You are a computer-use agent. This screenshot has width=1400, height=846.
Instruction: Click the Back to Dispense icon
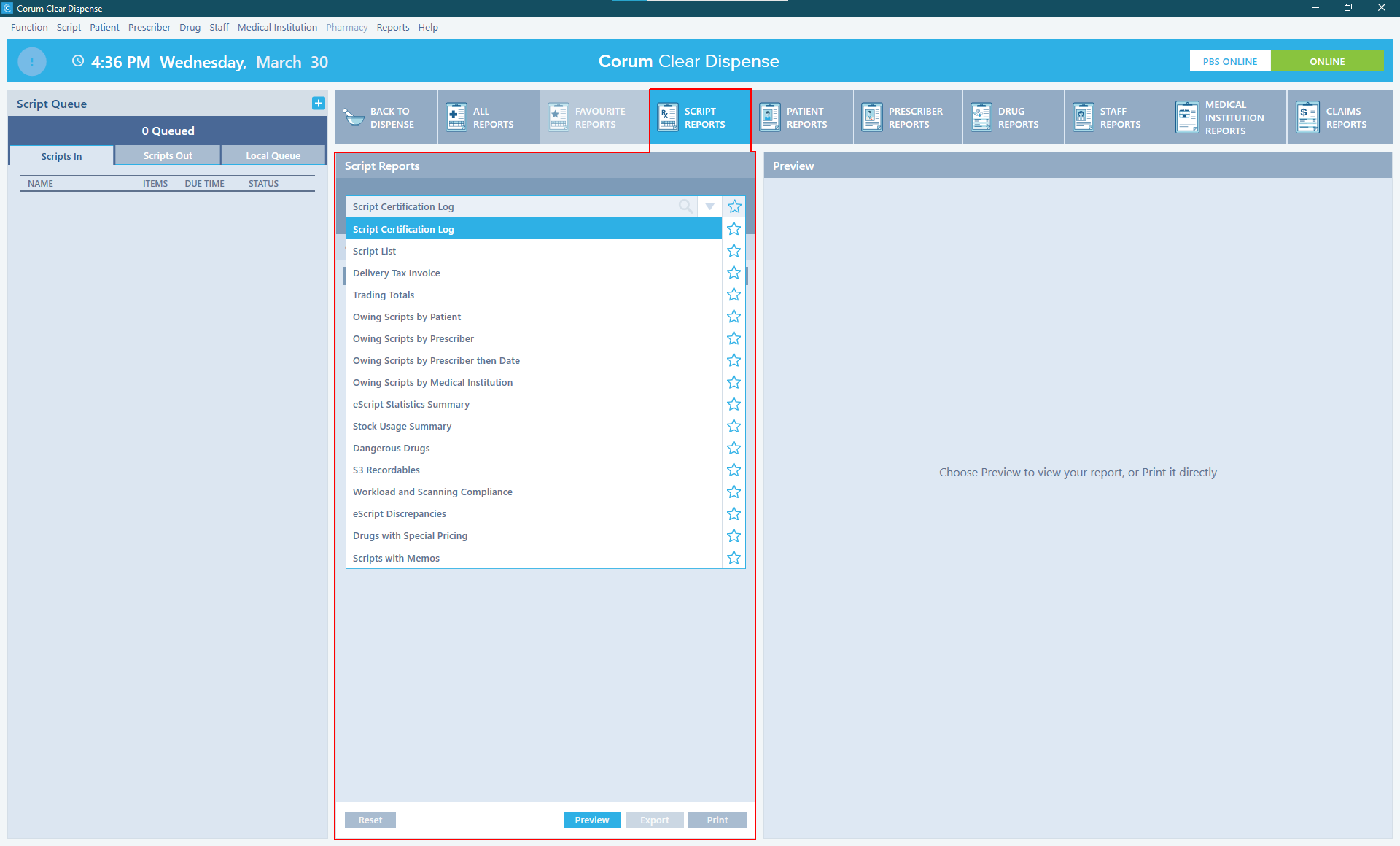(354, 117)
